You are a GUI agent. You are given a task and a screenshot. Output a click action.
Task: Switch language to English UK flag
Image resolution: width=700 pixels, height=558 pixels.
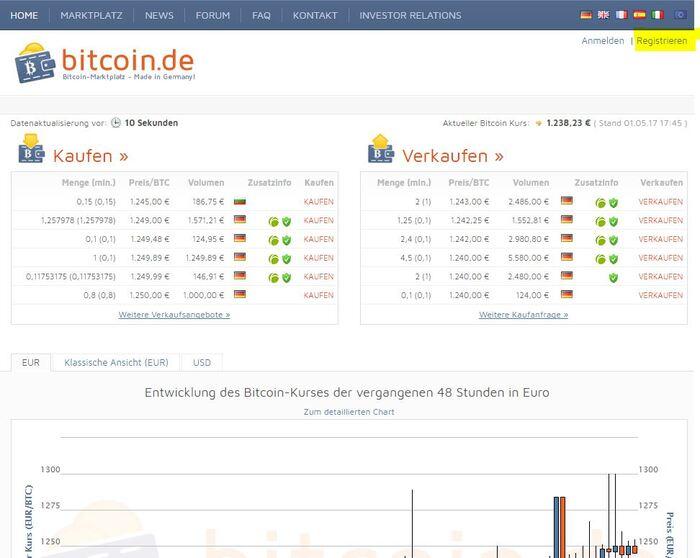(x=603, y=15)
